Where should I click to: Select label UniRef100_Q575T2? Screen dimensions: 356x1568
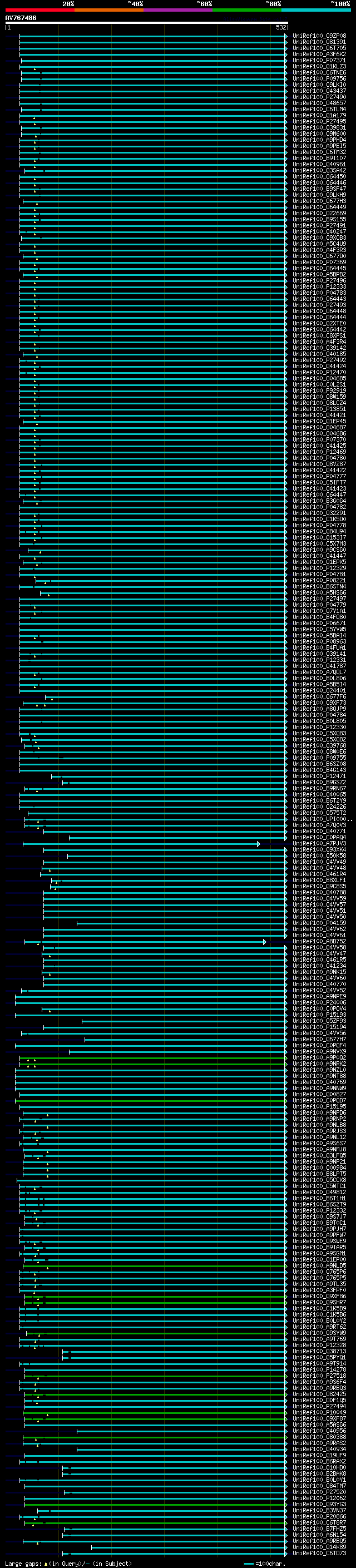tap(319, 813)
